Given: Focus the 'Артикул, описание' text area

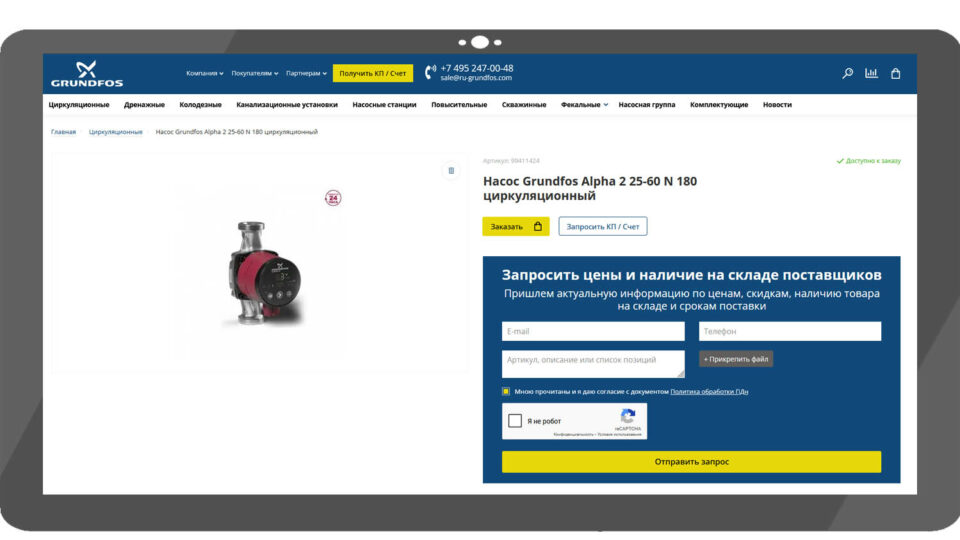Looking at the screenshot, I should [x=593, y=364].
